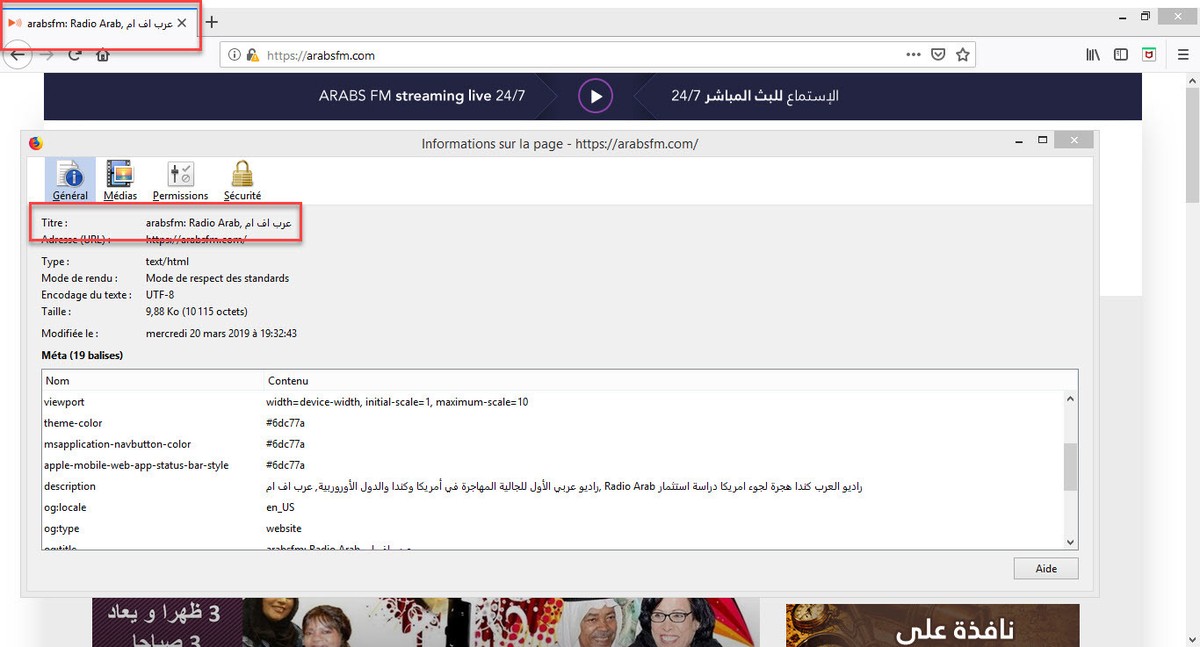
Task: Open the Library toolbar icon
Action: pos(1093,55)
